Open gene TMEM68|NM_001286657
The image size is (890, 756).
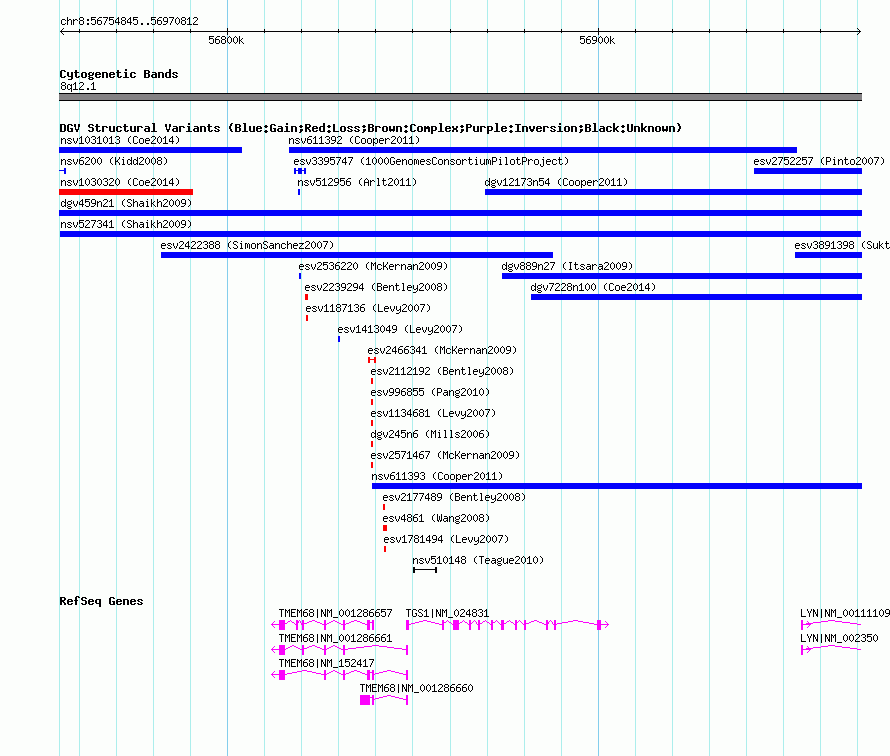[335, 613]
